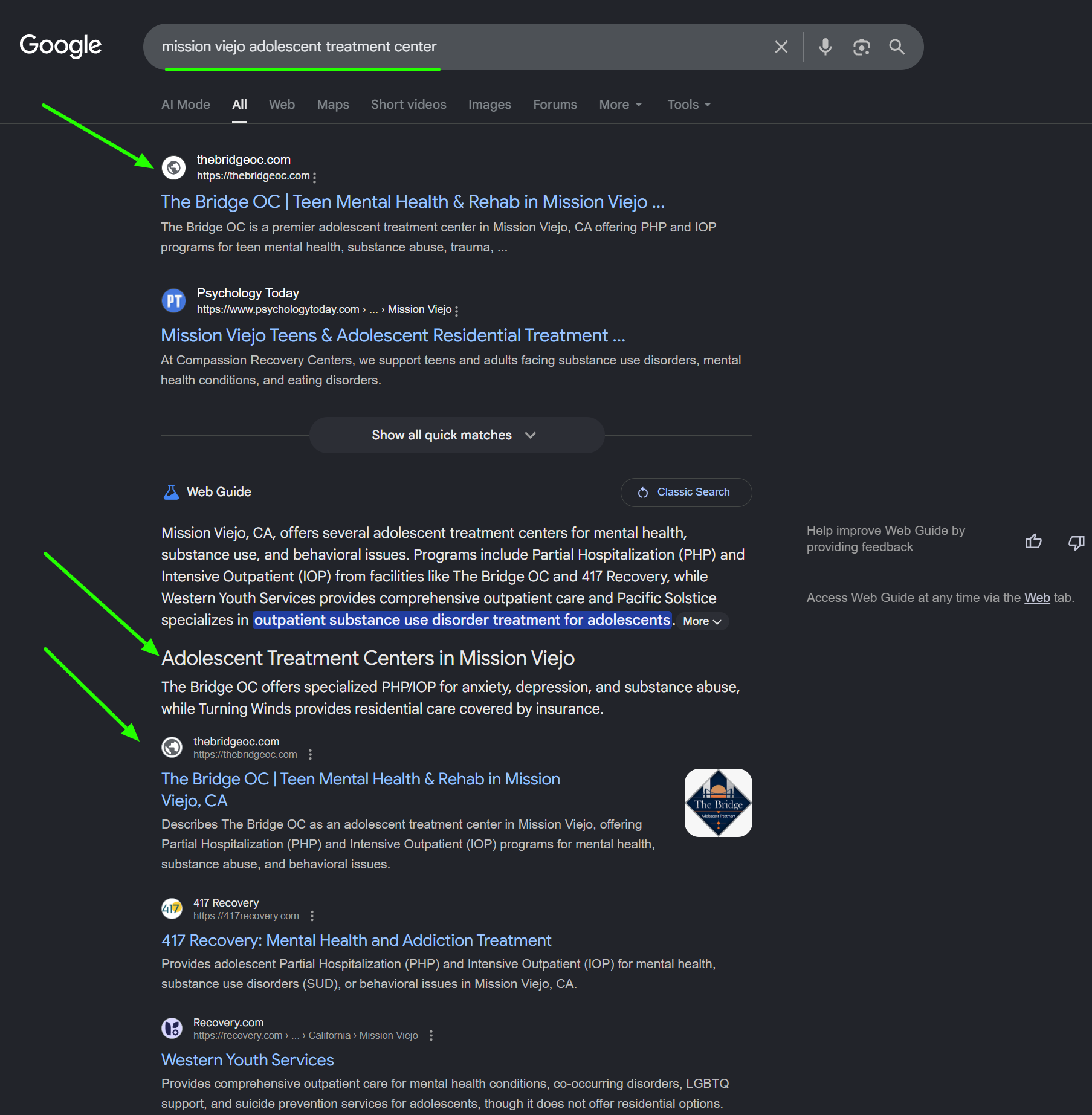Click the Web Guide flask icon
This screenshot has width=1092, height=1115.
[172, 492]
